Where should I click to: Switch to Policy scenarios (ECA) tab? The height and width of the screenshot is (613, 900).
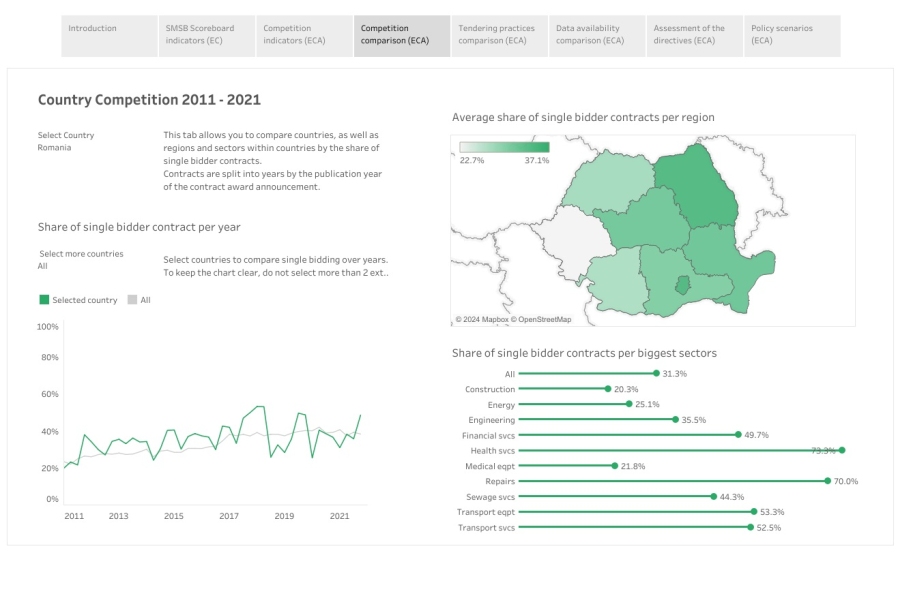[791, 35]
